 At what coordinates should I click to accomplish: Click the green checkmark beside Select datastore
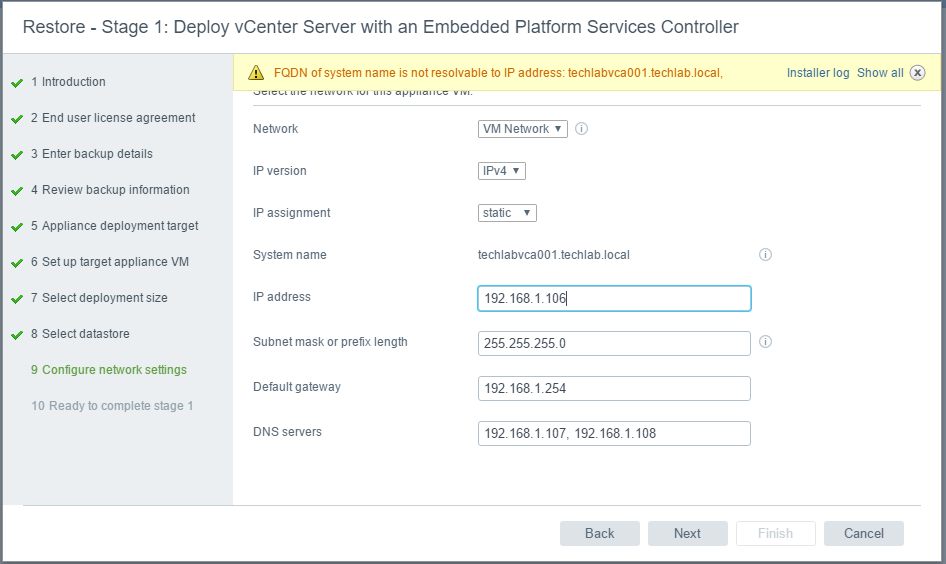17,335
